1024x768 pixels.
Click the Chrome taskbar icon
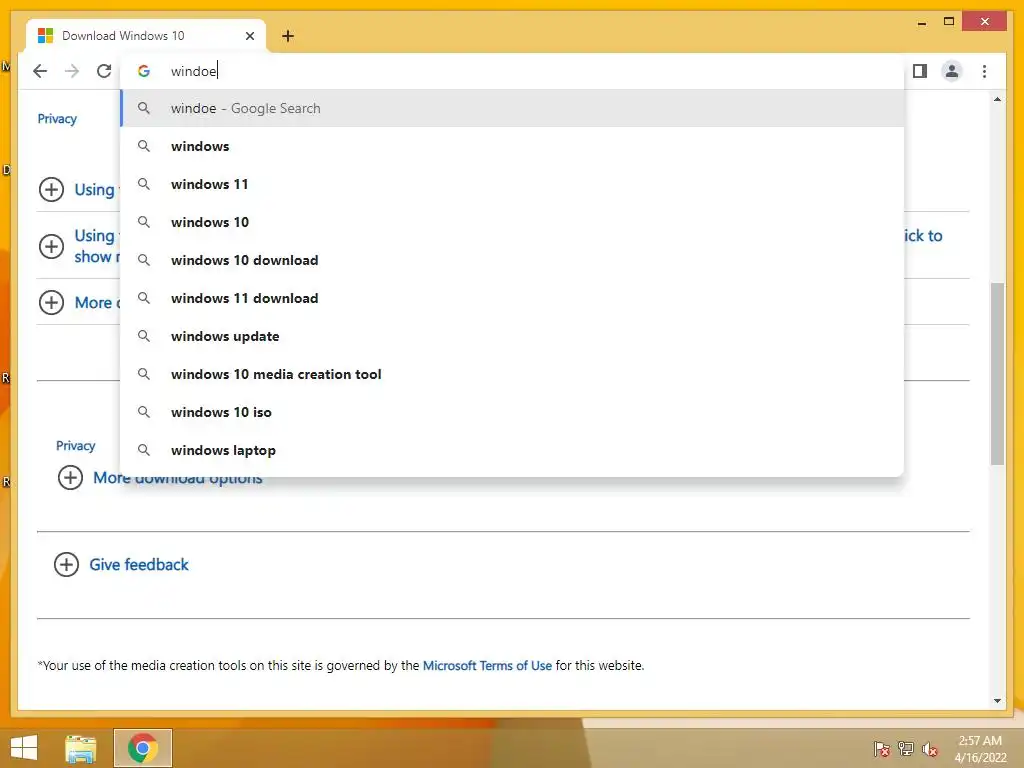pyautogui.click(x=143, y=748)
